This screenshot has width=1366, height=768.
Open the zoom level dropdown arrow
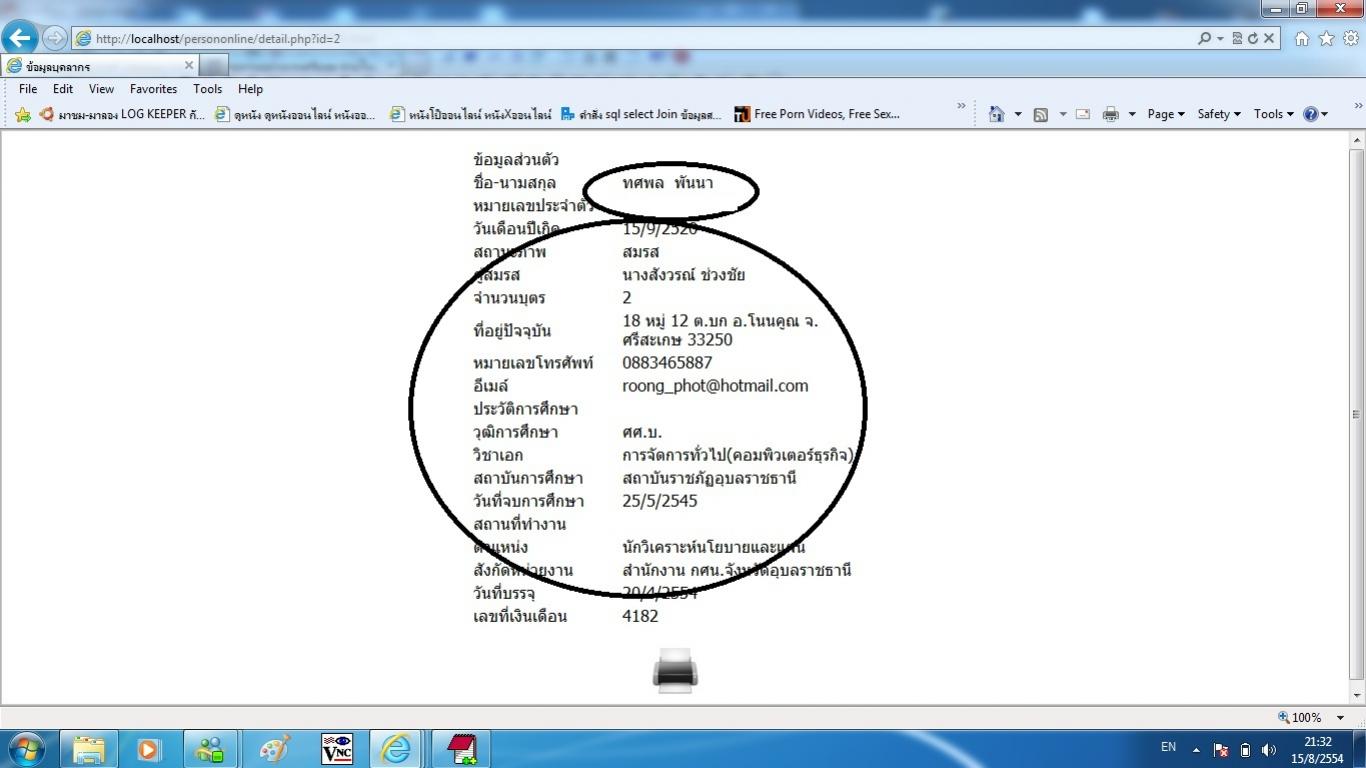[x=1341, y=717]
